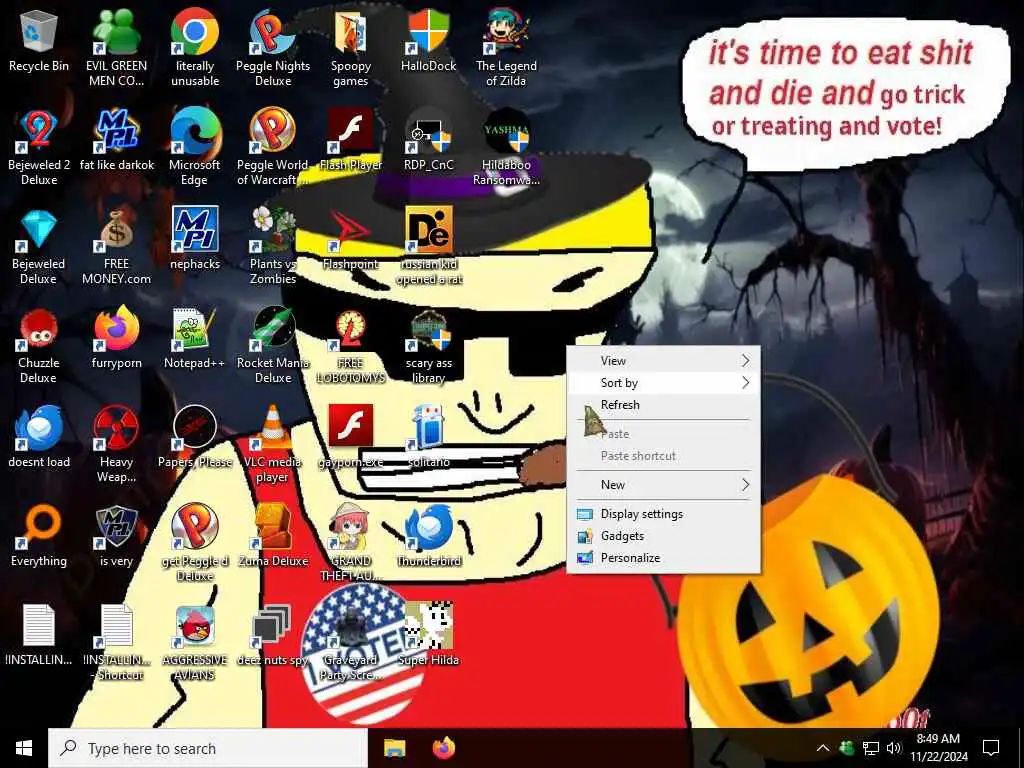Launch Firefox from the taskbar
1024x768 pixels.
click(x=444, y=748)
